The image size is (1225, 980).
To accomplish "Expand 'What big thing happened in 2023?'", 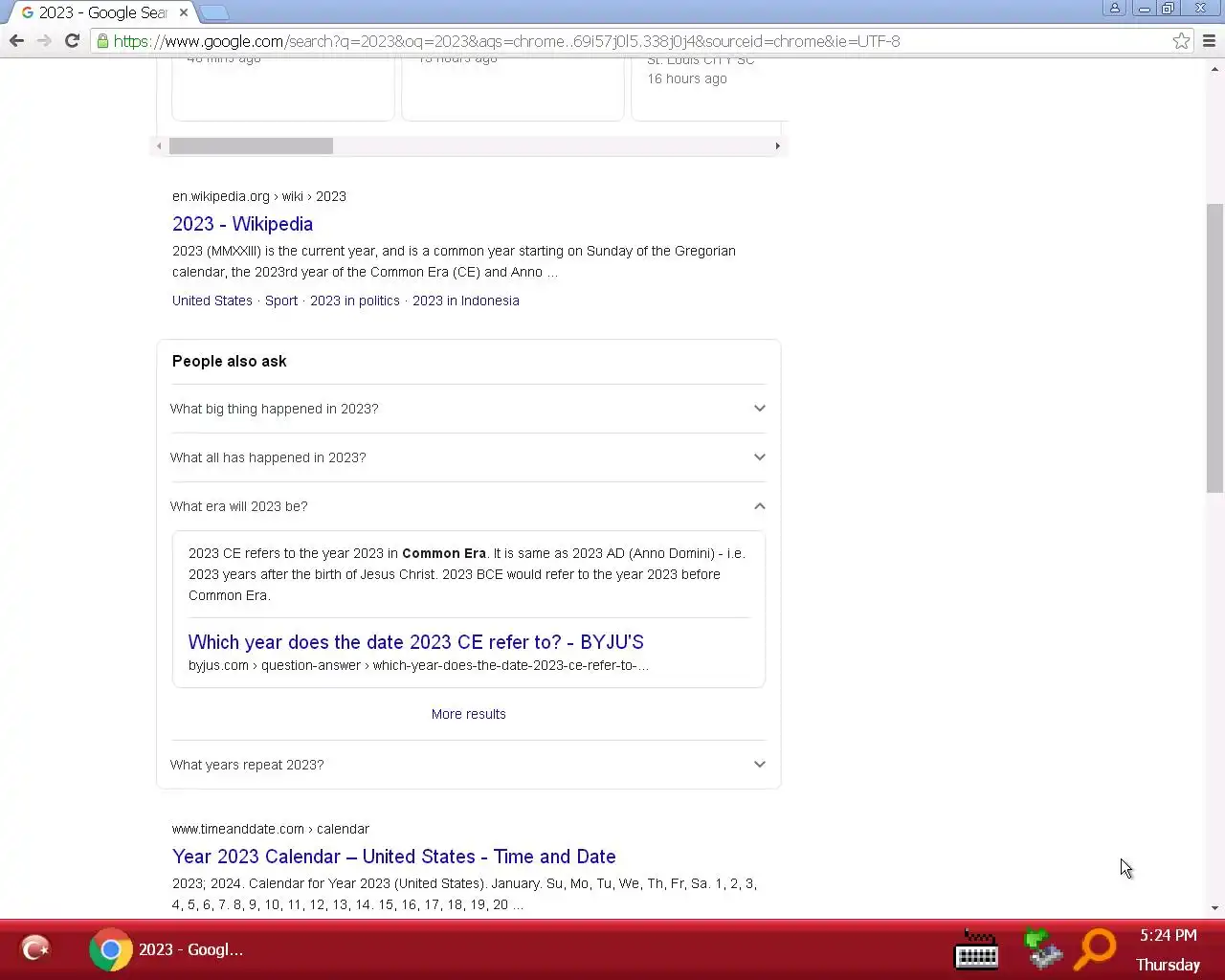I will pos(468,409).
